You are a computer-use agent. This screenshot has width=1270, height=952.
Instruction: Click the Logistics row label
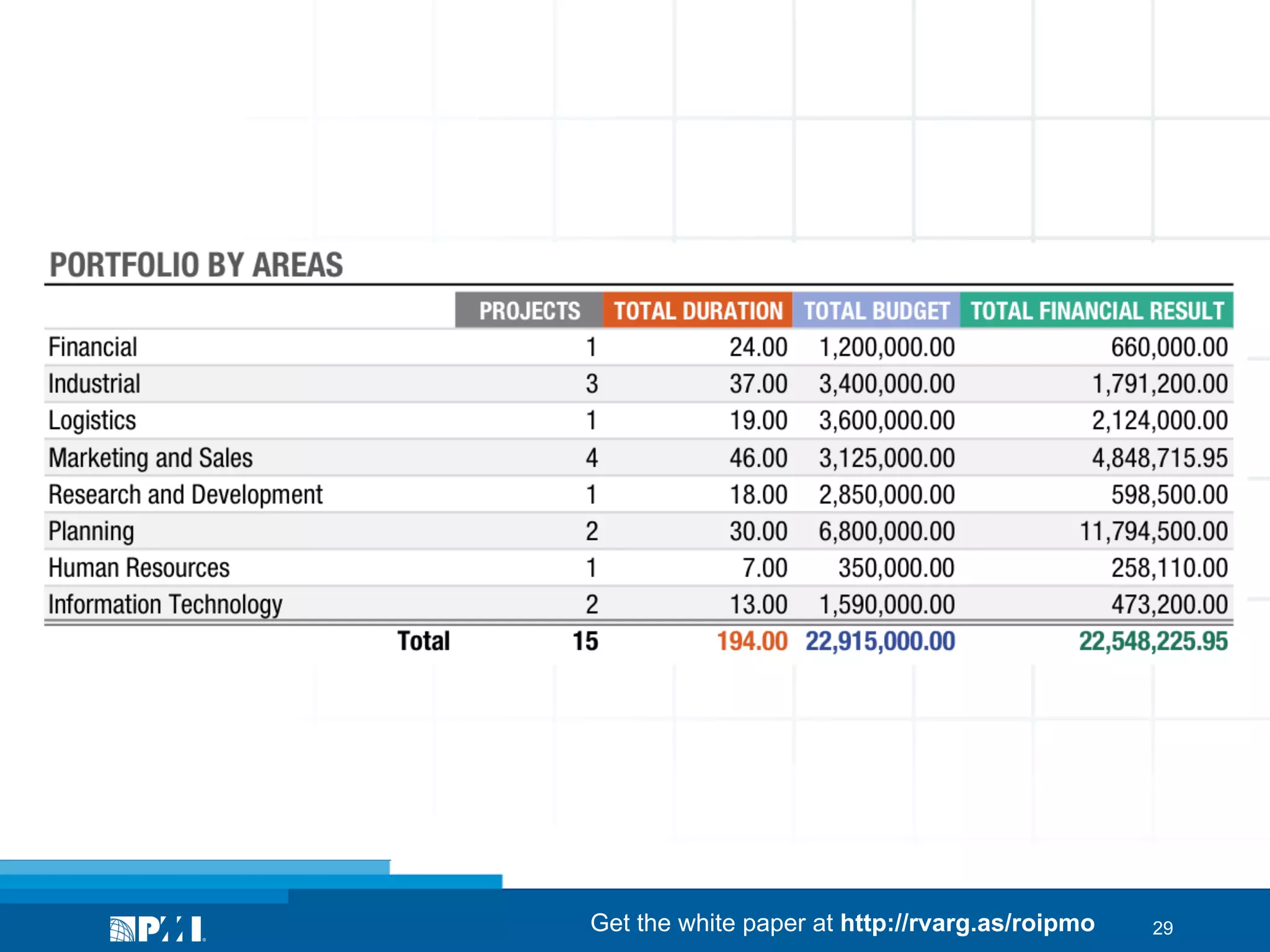point(92,421)
